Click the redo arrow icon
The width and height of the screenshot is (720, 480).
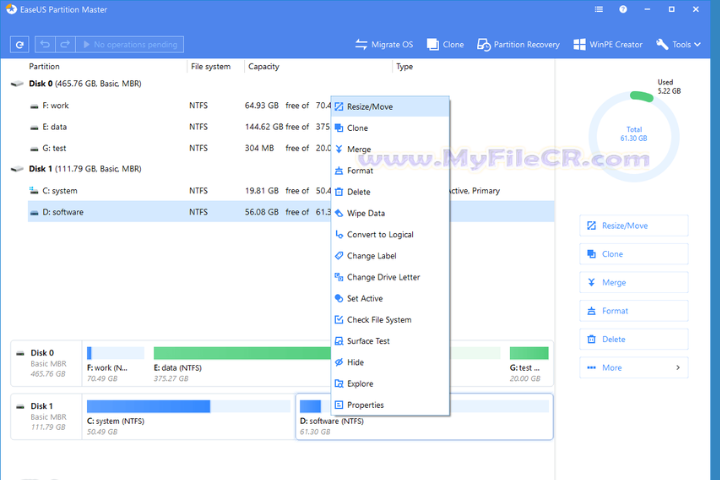click(65, 45)
